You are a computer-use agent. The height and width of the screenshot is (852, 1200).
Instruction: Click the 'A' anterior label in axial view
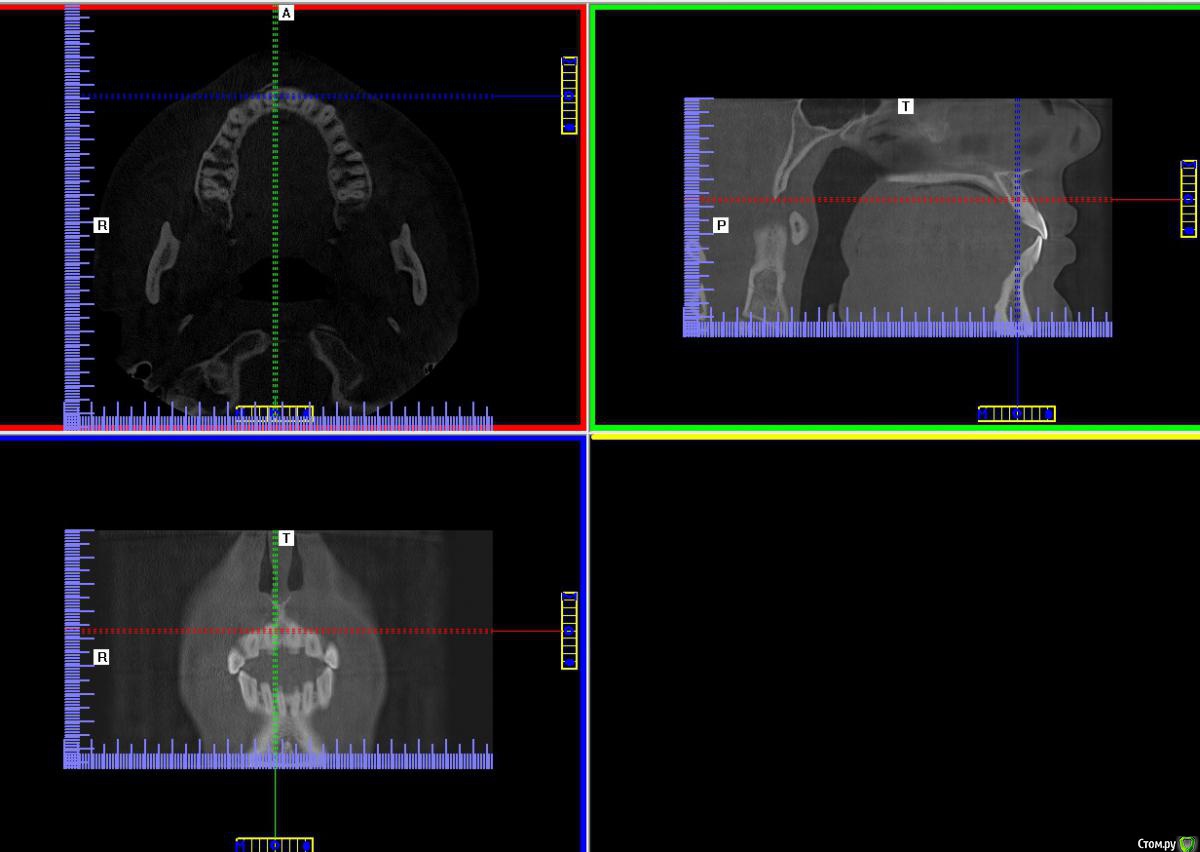286,13
